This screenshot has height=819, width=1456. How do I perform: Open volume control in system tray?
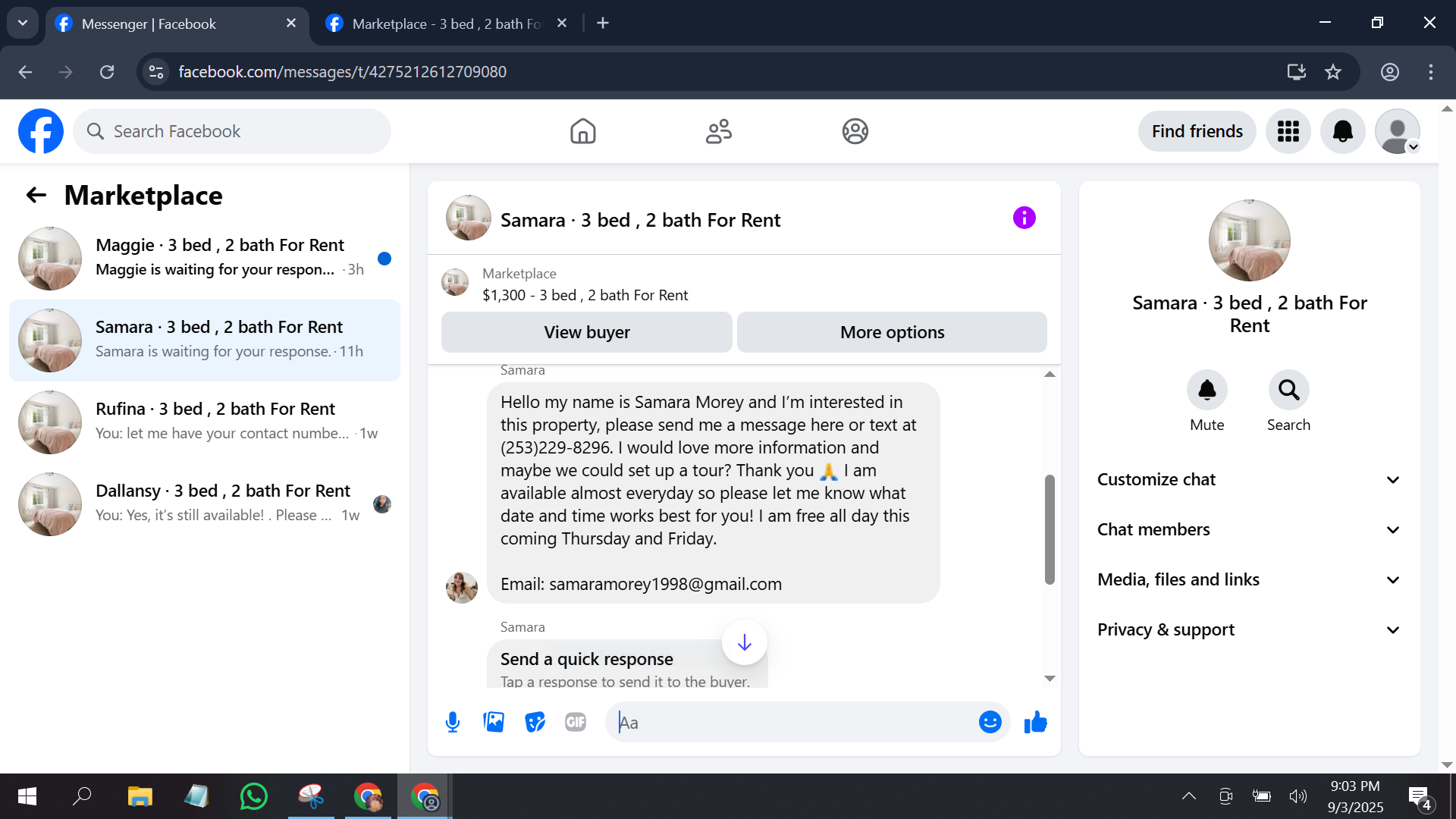coord(1298,796)
